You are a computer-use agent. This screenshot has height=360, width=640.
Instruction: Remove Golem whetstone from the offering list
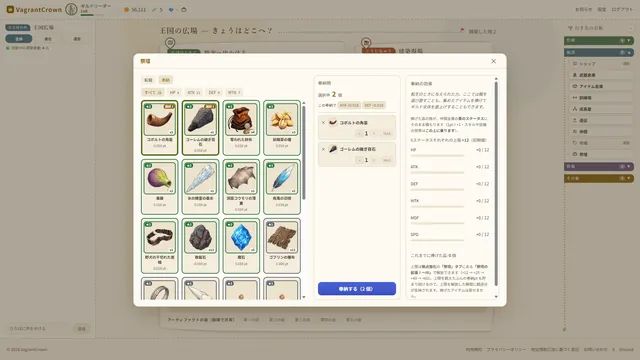tap(323, 149)
